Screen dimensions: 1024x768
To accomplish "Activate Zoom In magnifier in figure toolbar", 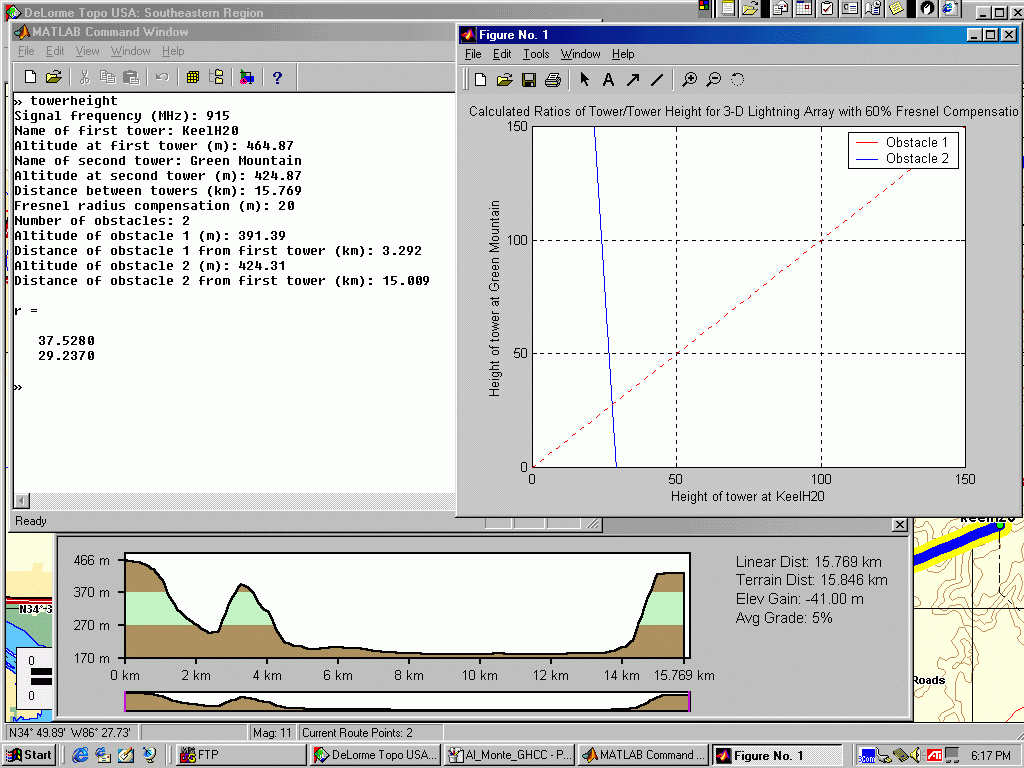I will pyautogui.click(x=689, y=80).
